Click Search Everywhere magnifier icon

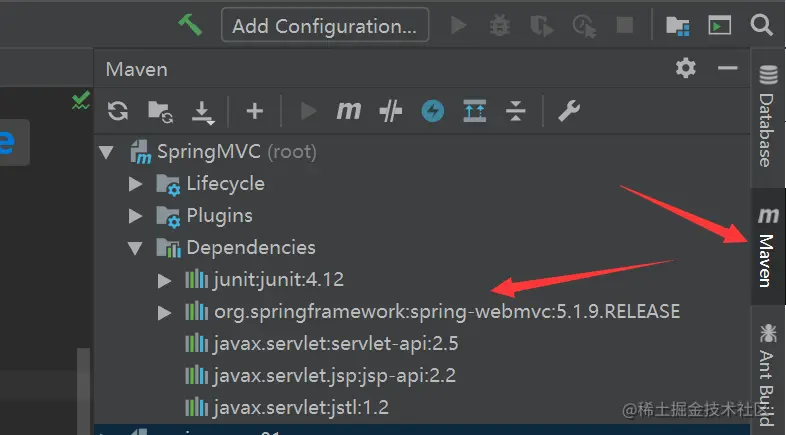(761, 25)
